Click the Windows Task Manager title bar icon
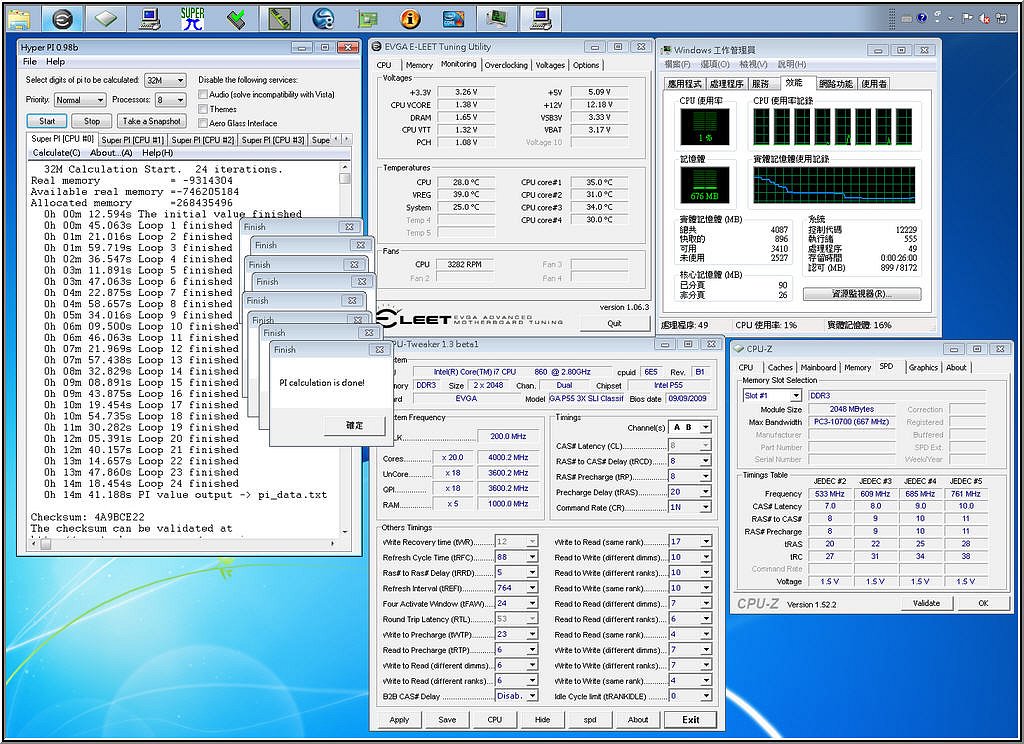 tap(666, 50)
